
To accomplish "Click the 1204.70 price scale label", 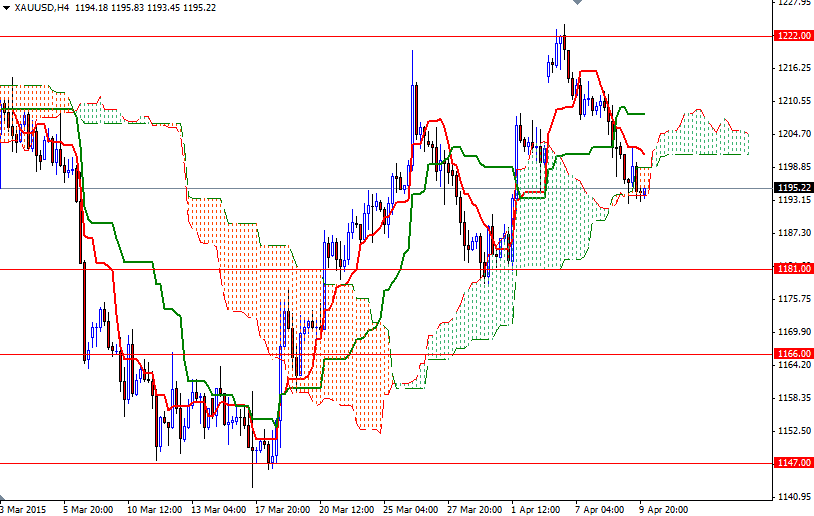I will 793,134.
